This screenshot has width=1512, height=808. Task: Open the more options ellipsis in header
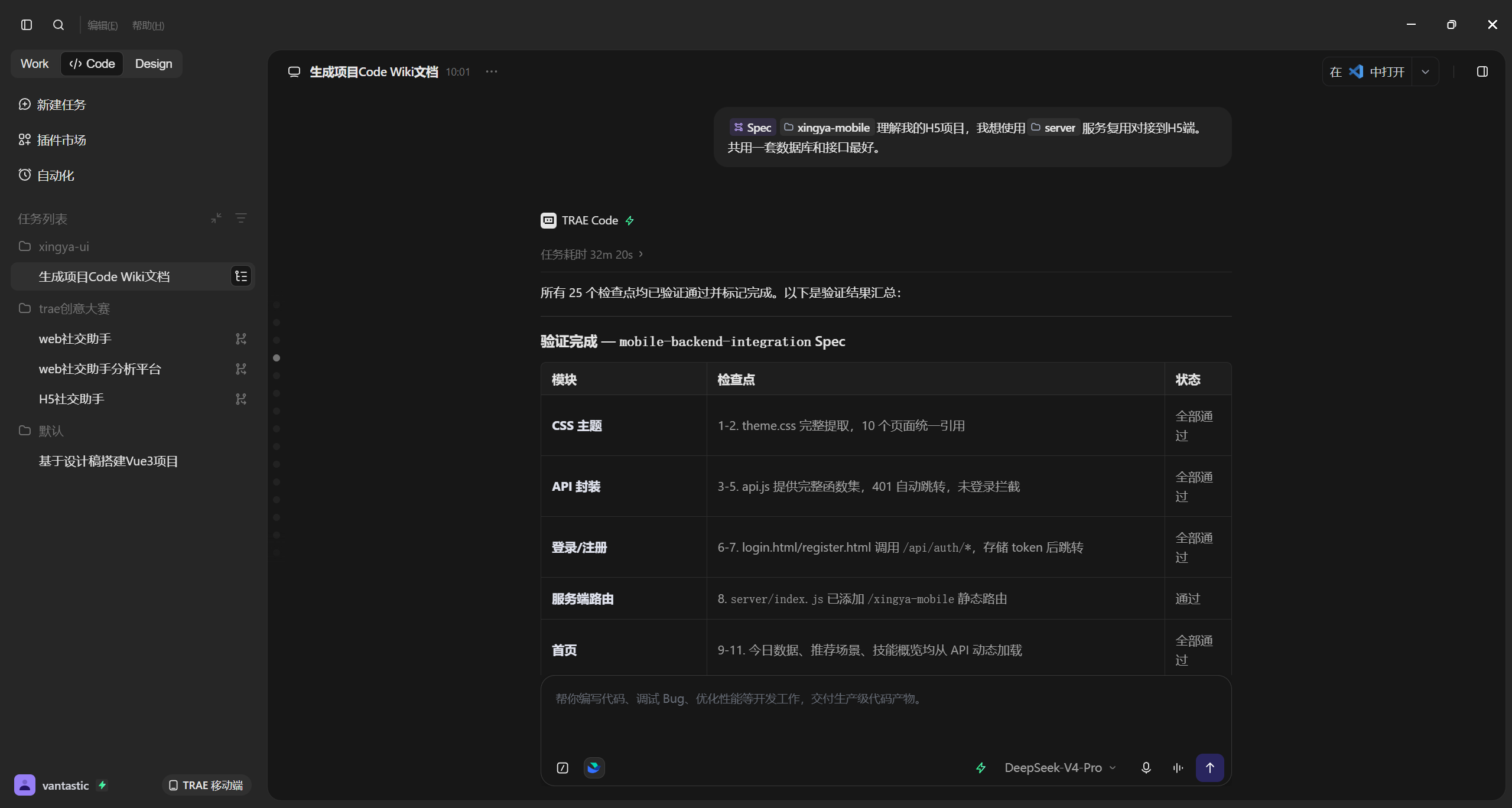coord(492,71)
